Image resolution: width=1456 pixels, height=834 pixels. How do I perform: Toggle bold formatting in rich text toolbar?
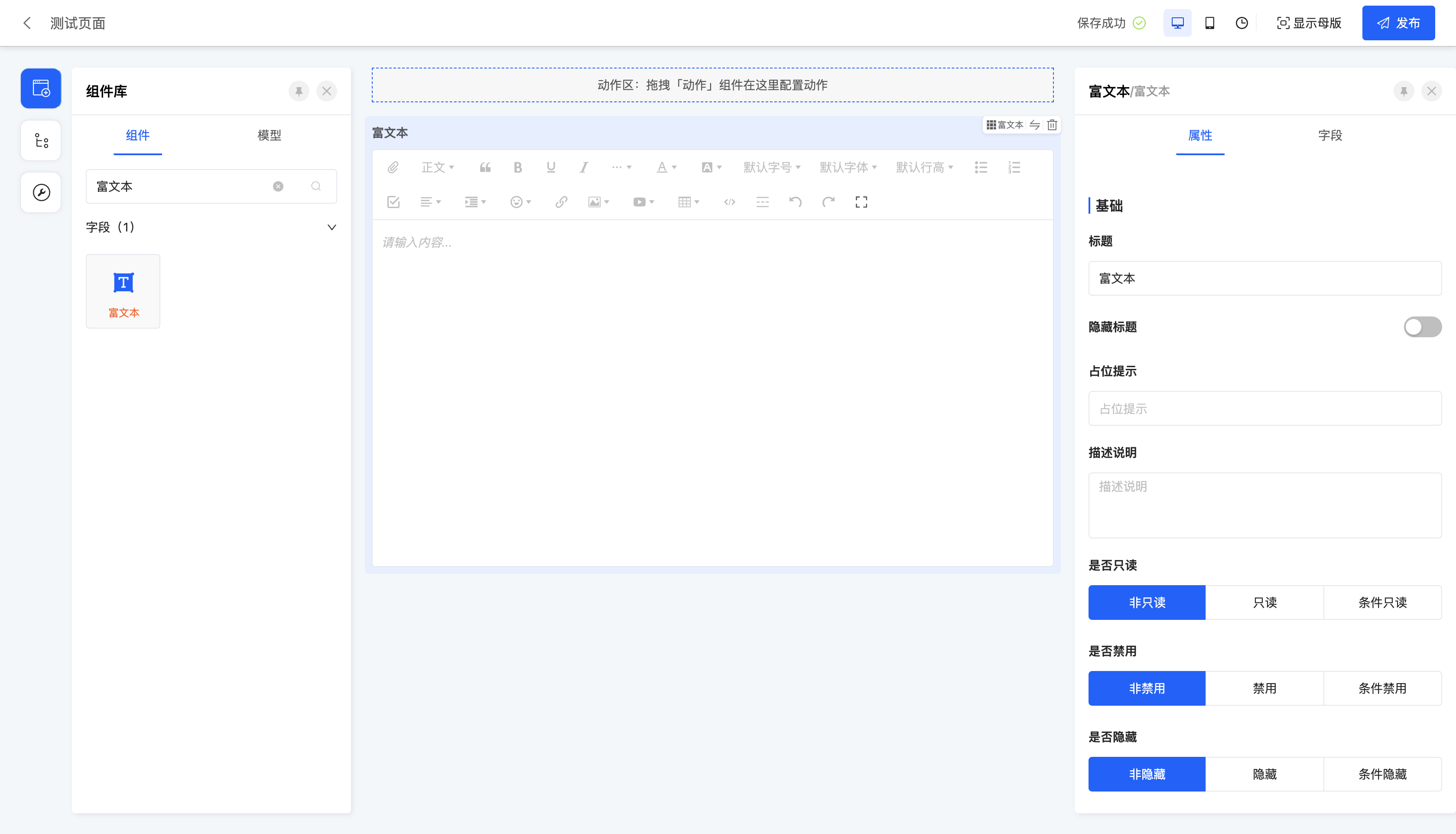tap(517, 167)
